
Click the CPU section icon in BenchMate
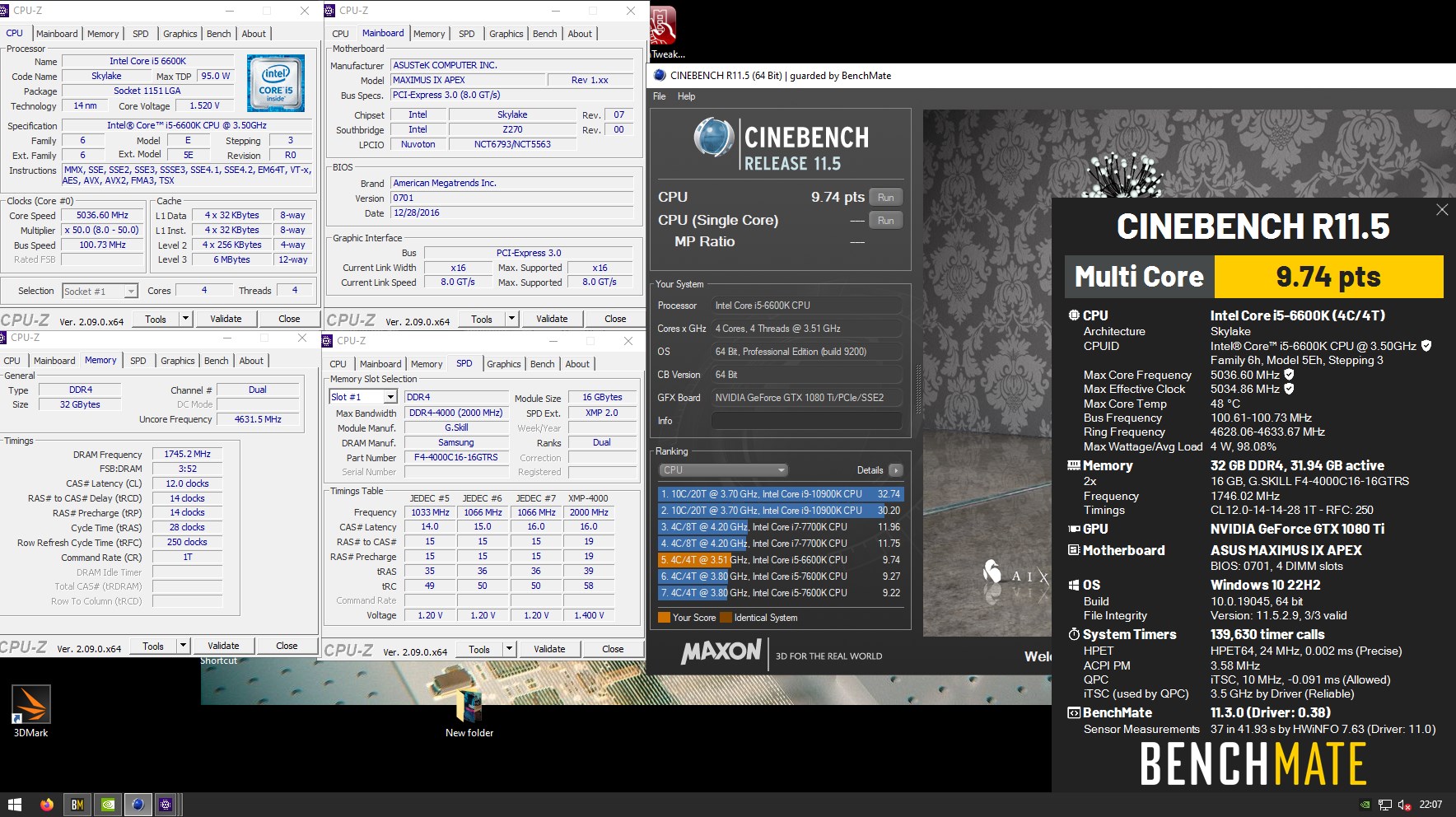[x=1074, y=315]
